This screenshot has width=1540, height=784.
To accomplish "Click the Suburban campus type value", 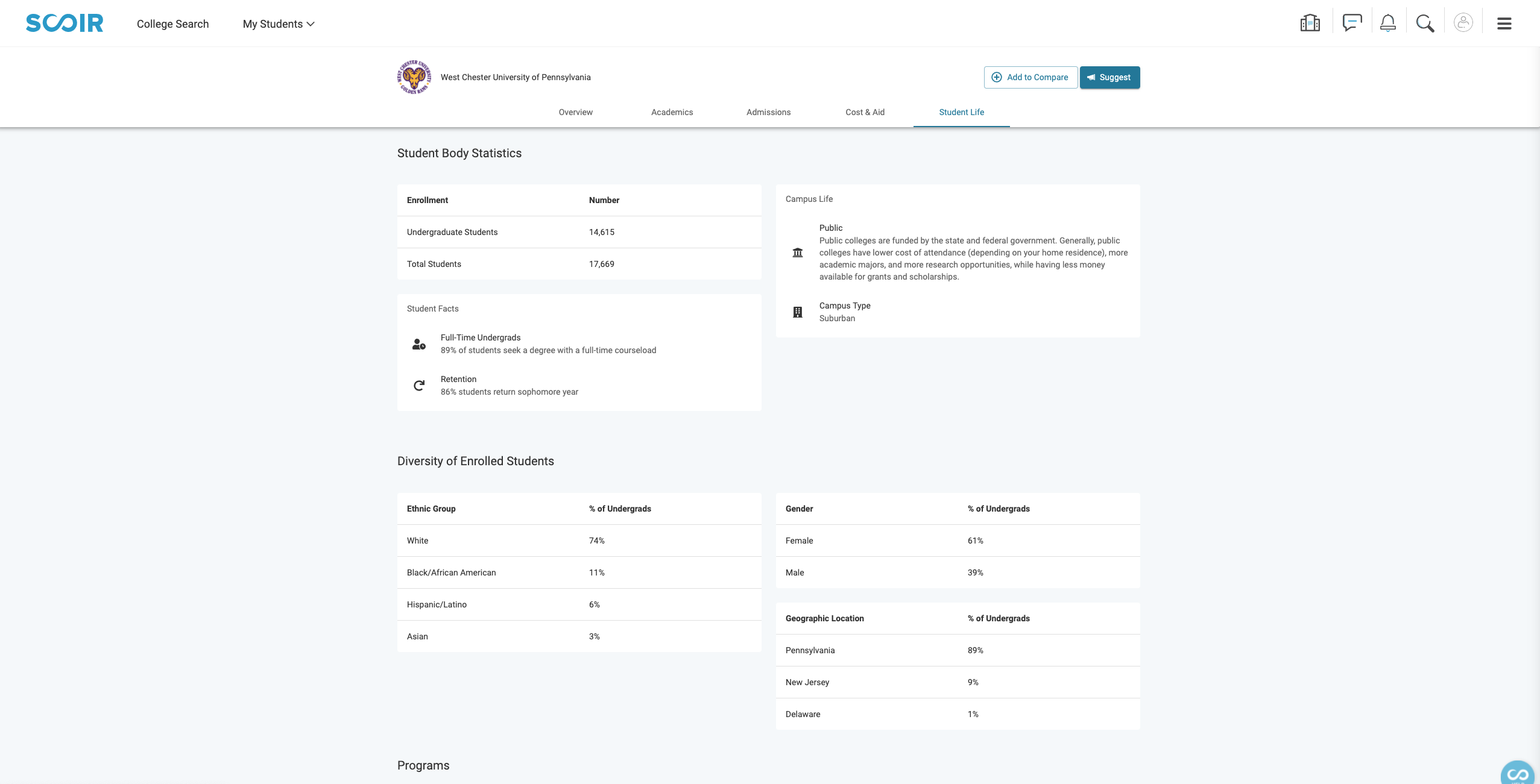I will 837,318.
